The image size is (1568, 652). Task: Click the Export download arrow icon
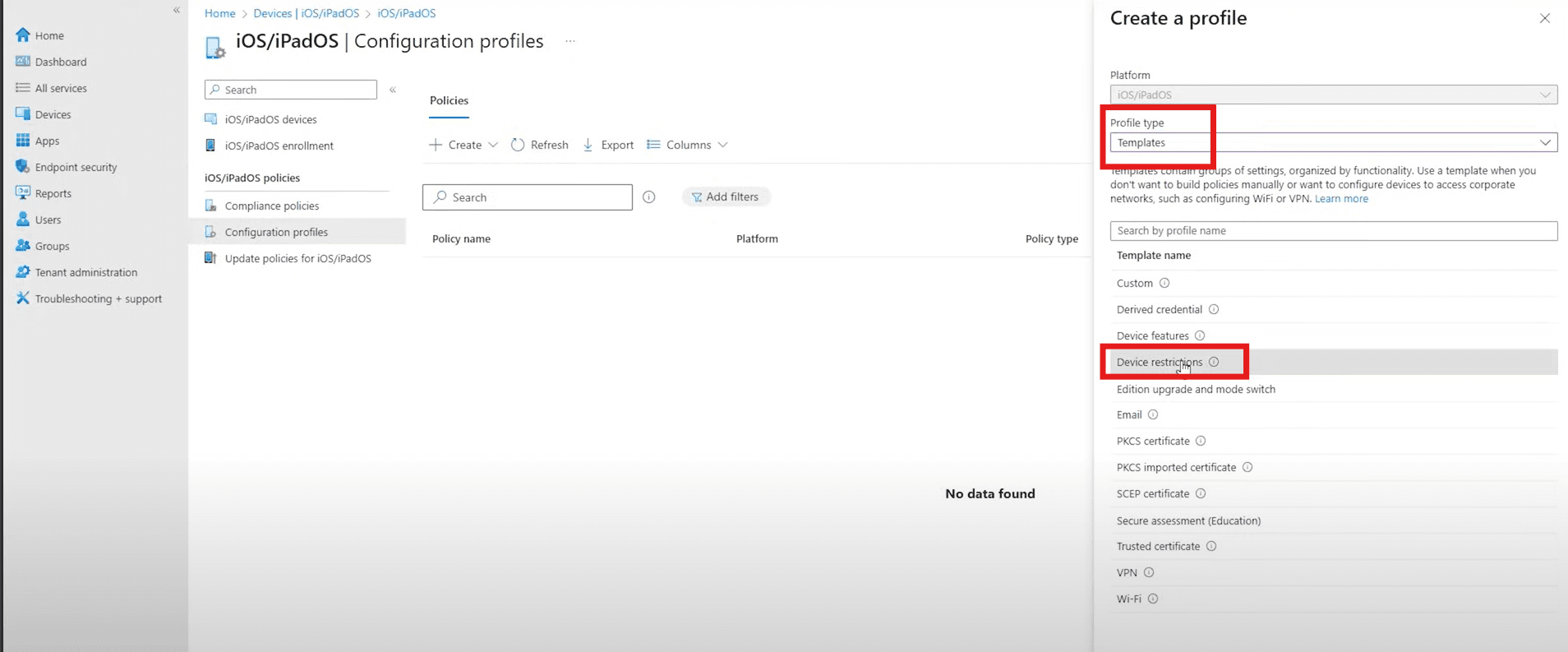pyautogui.click(x=588, y=145)
